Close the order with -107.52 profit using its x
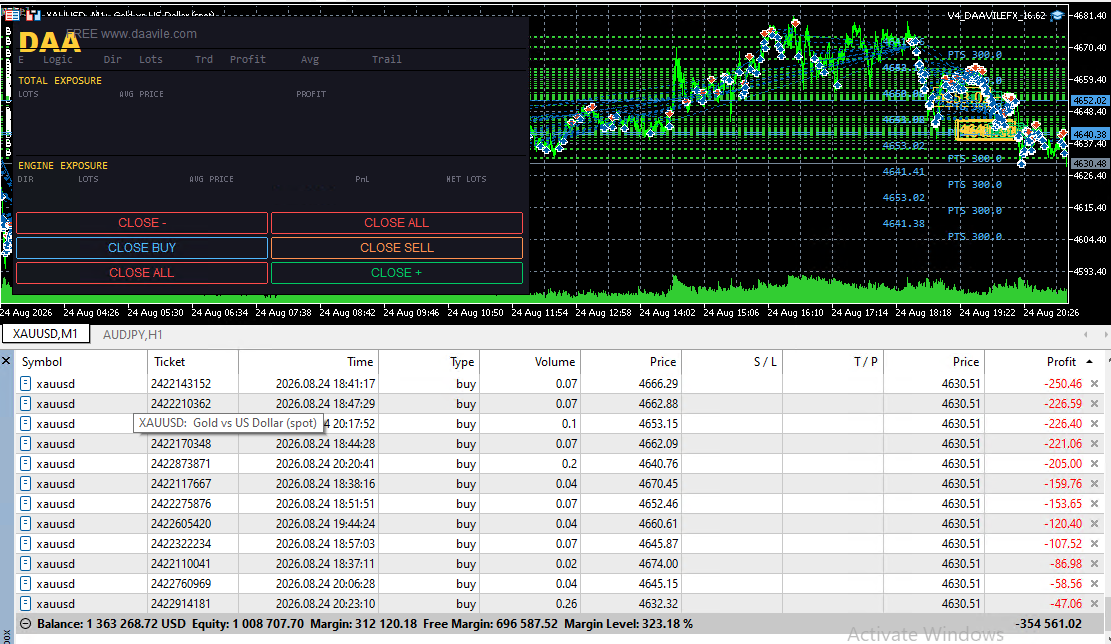This screenshot has height=644, width=1111. pyautogui.click(x=1095, y=543)
